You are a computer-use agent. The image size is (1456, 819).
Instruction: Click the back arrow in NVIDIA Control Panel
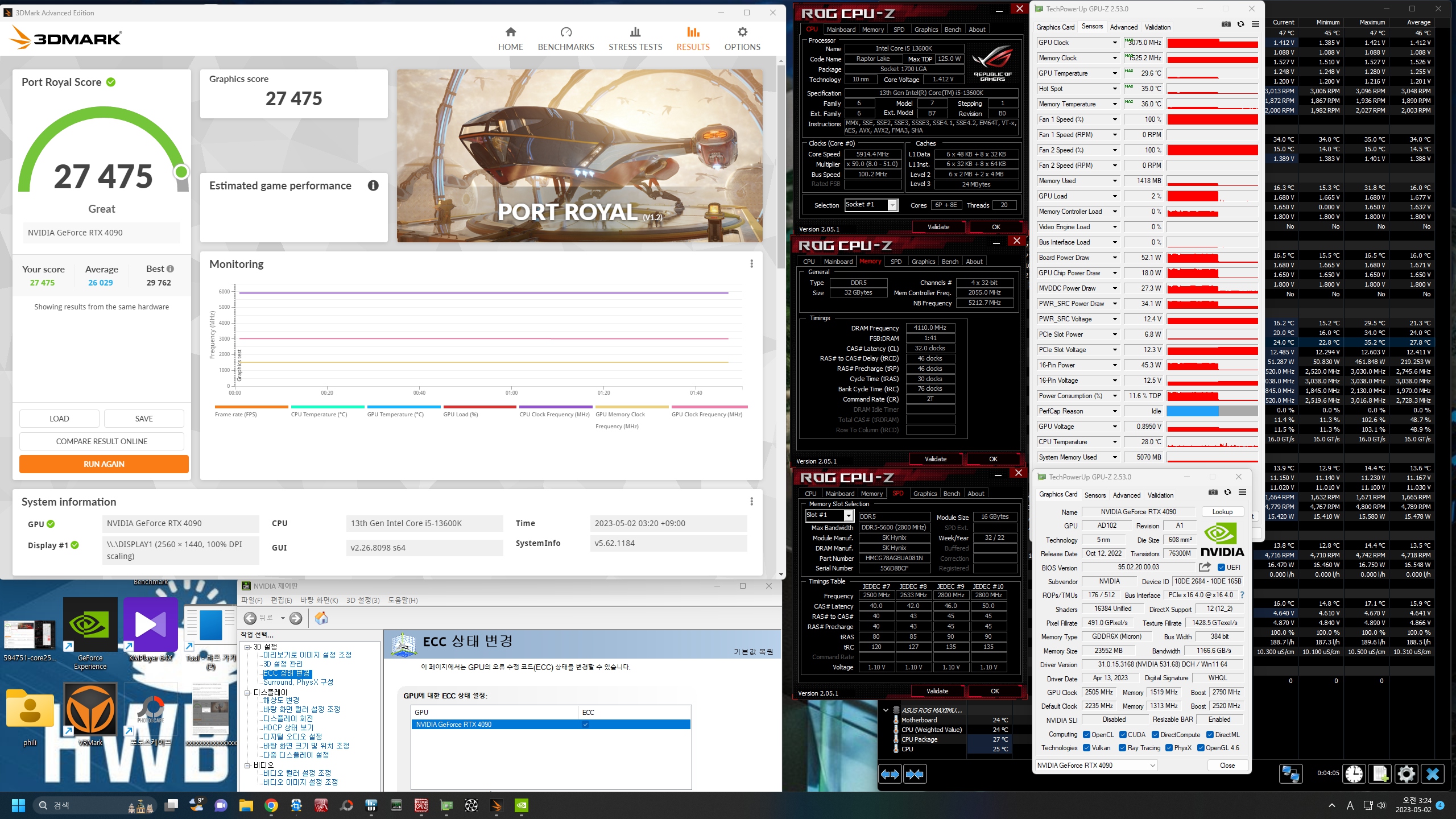click(x=250, y=618)
